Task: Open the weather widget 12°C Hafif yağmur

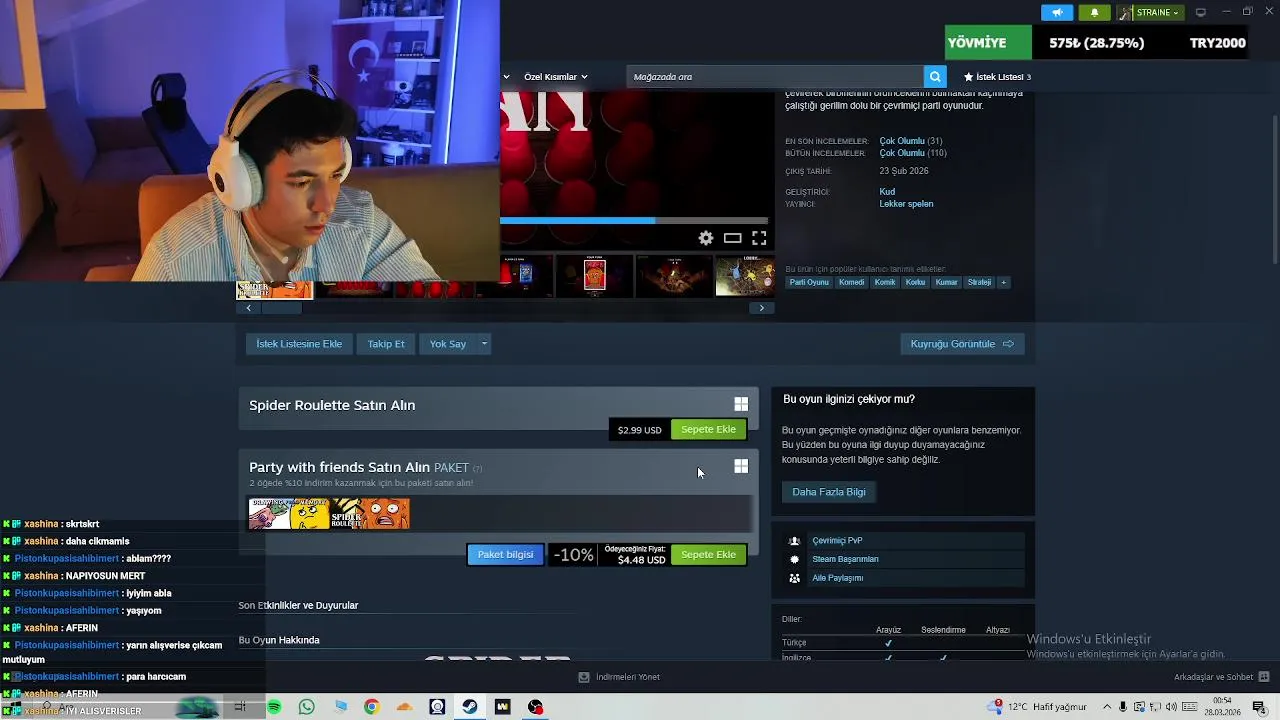Action: [x=1037, y=707]
